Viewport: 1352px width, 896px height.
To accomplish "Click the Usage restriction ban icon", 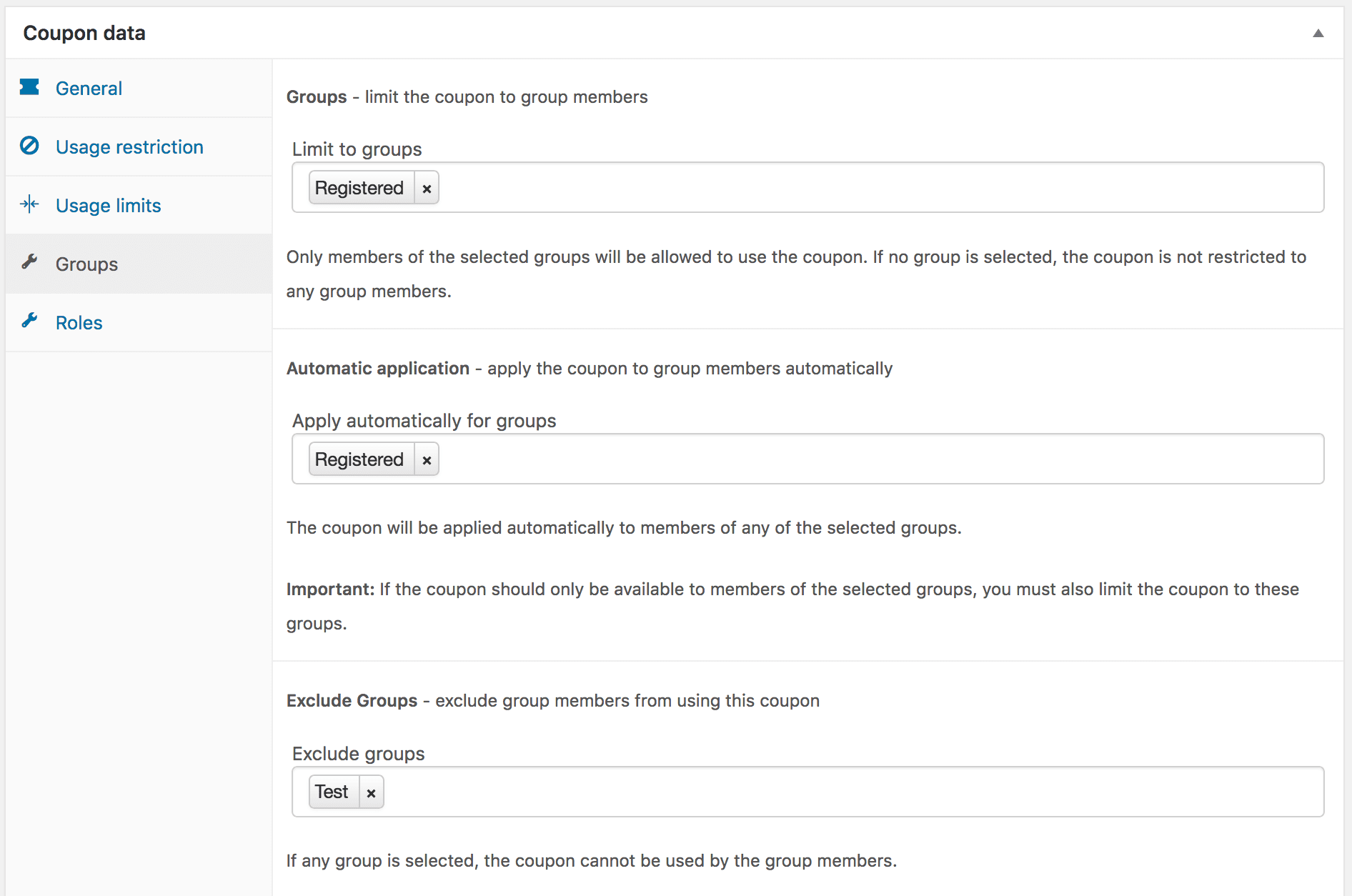I will (29, 146).
